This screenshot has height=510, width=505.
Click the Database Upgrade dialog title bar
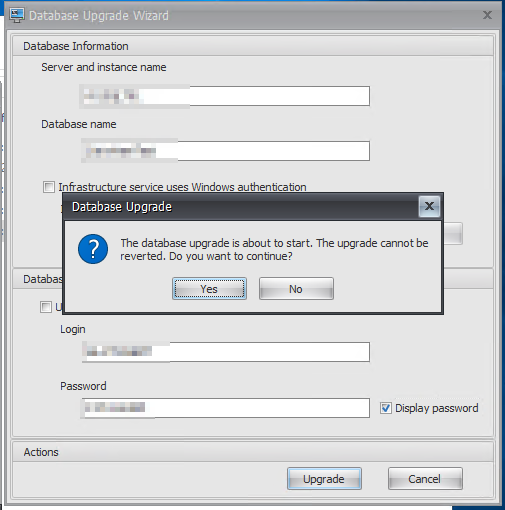(x=241, y=206)
